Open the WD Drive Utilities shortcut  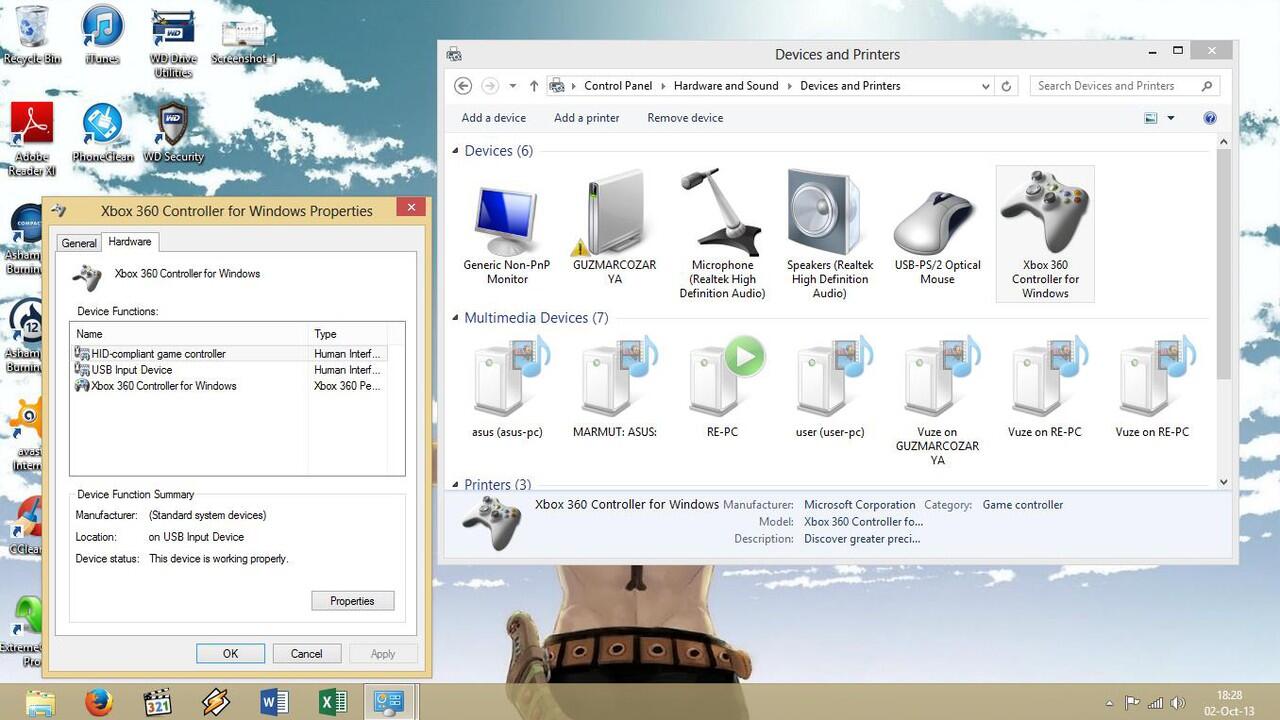click(172, 42)
